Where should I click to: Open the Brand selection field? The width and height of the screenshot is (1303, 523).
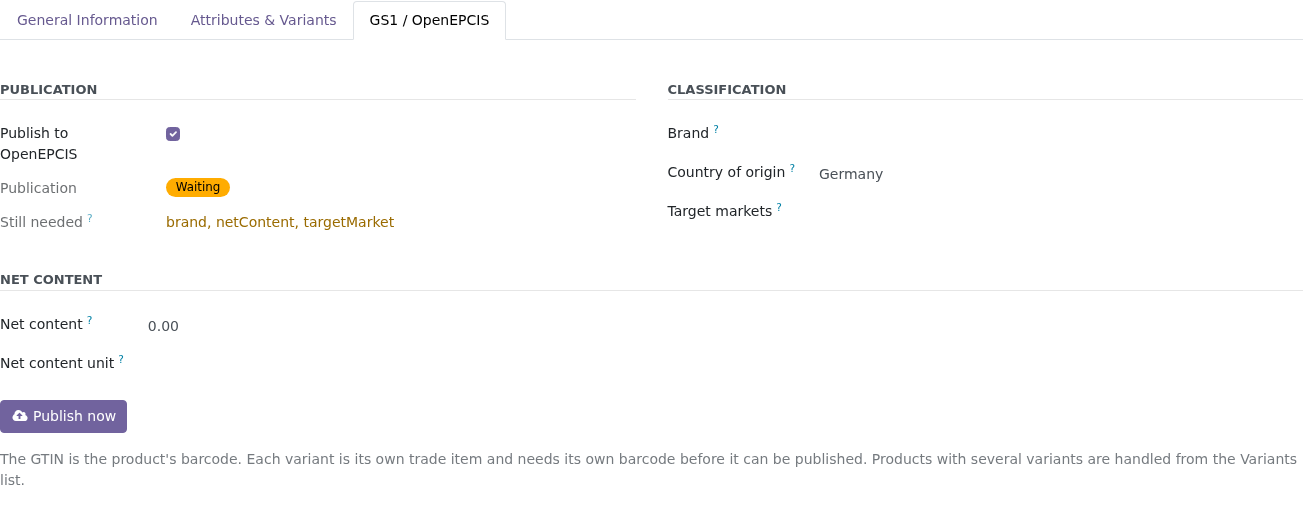click(x=1060, y=134)
